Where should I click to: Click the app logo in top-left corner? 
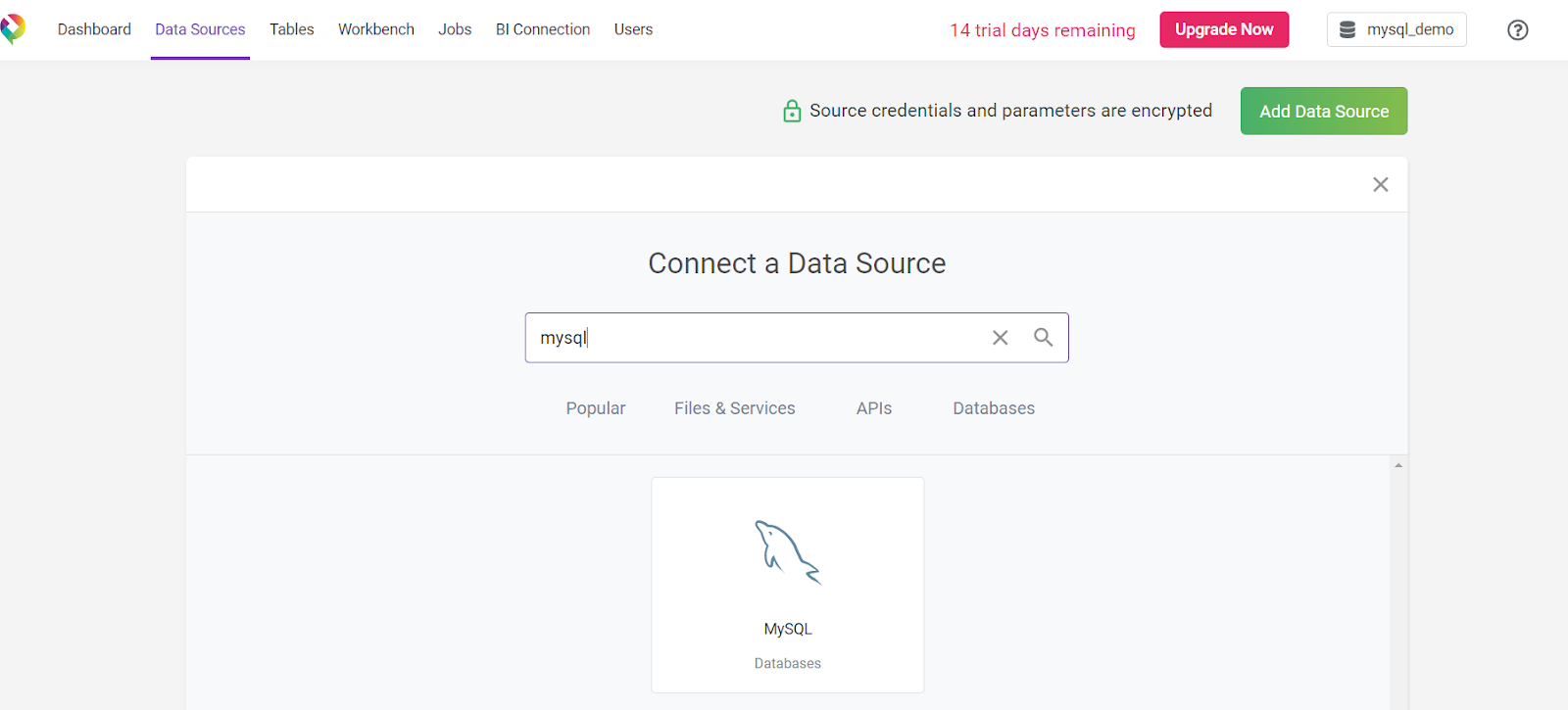13,28
